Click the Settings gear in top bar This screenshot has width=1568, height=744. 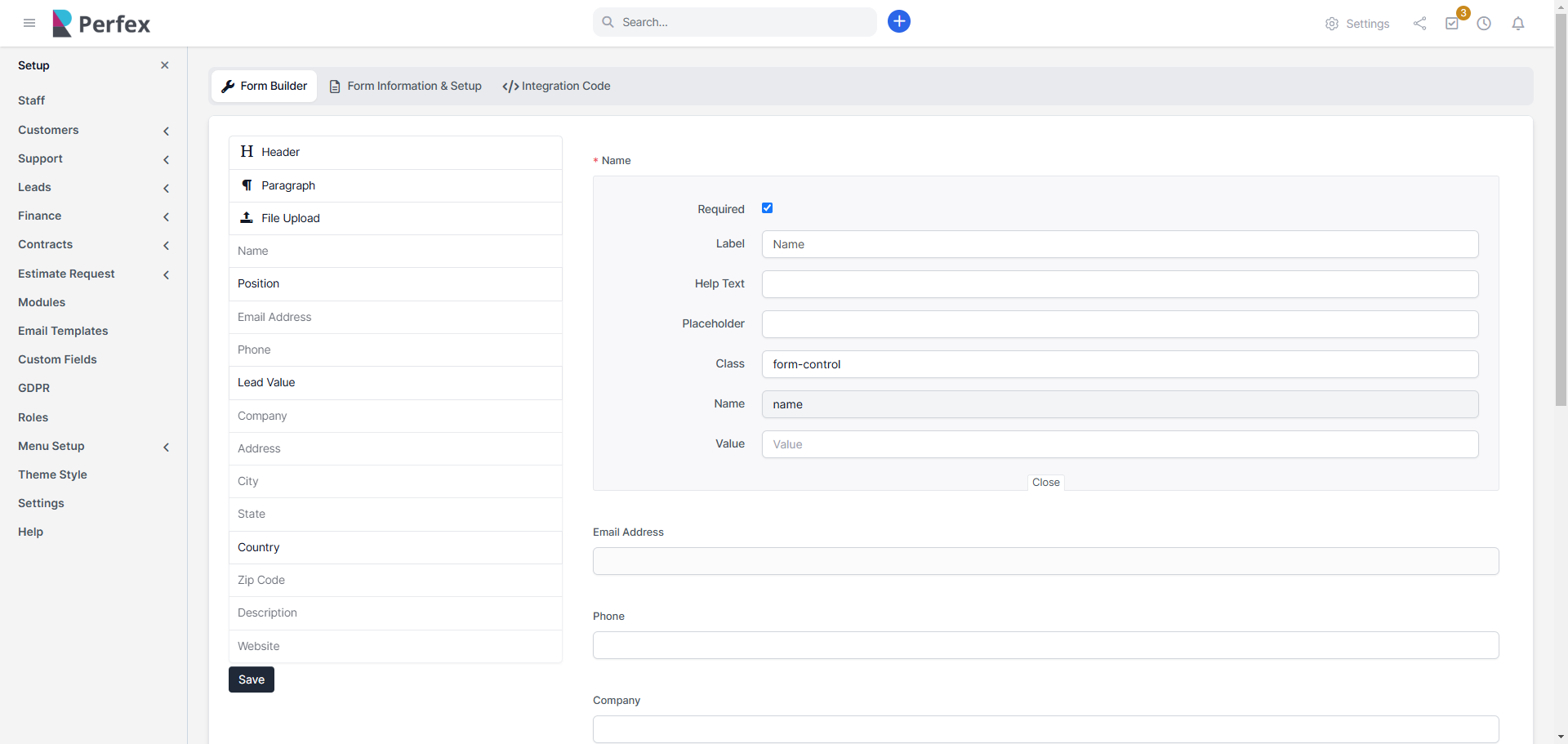coord(1356,24)
